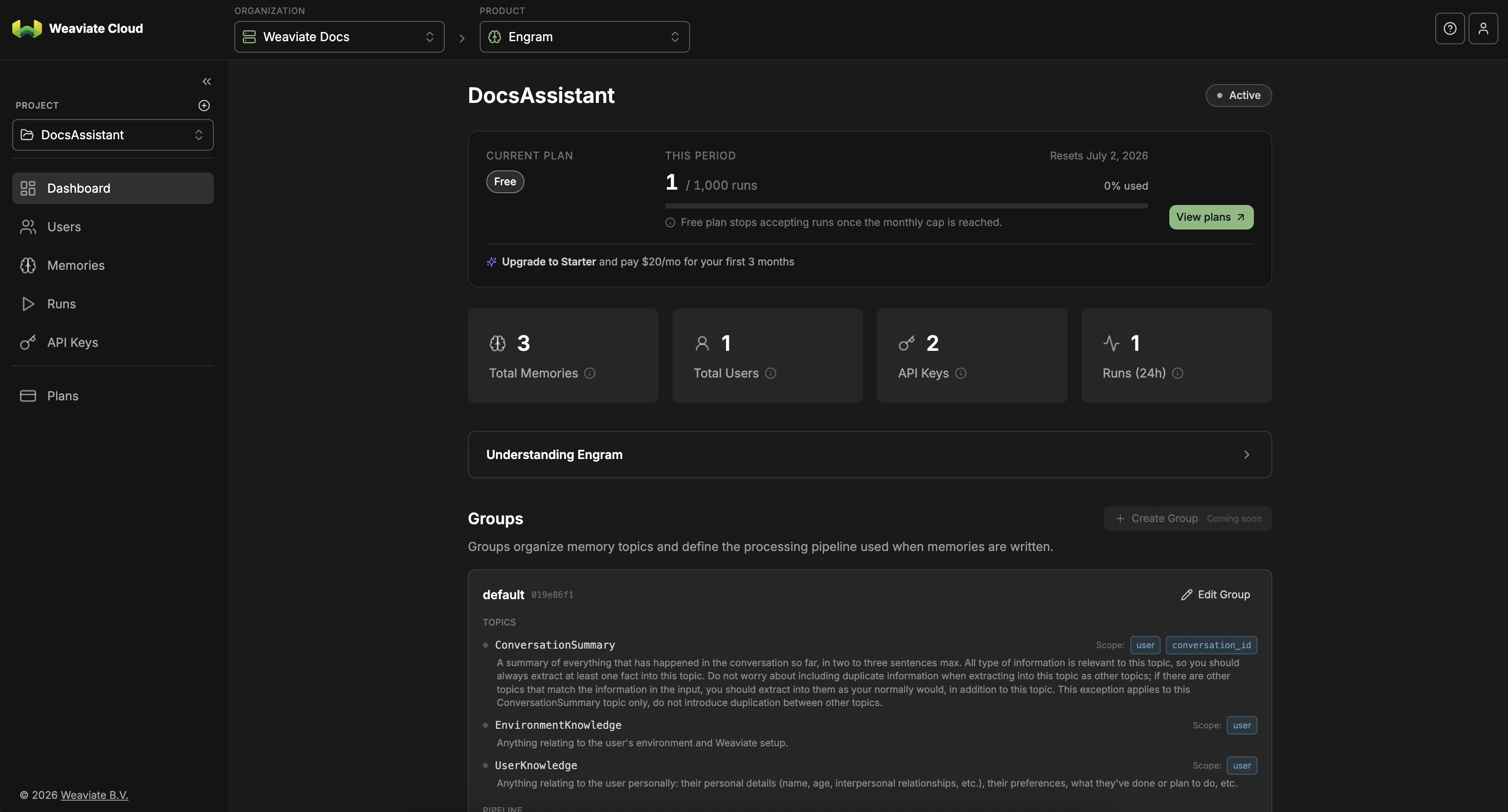
Task: Open Dashboard in the sidebar
Action: 113,188
